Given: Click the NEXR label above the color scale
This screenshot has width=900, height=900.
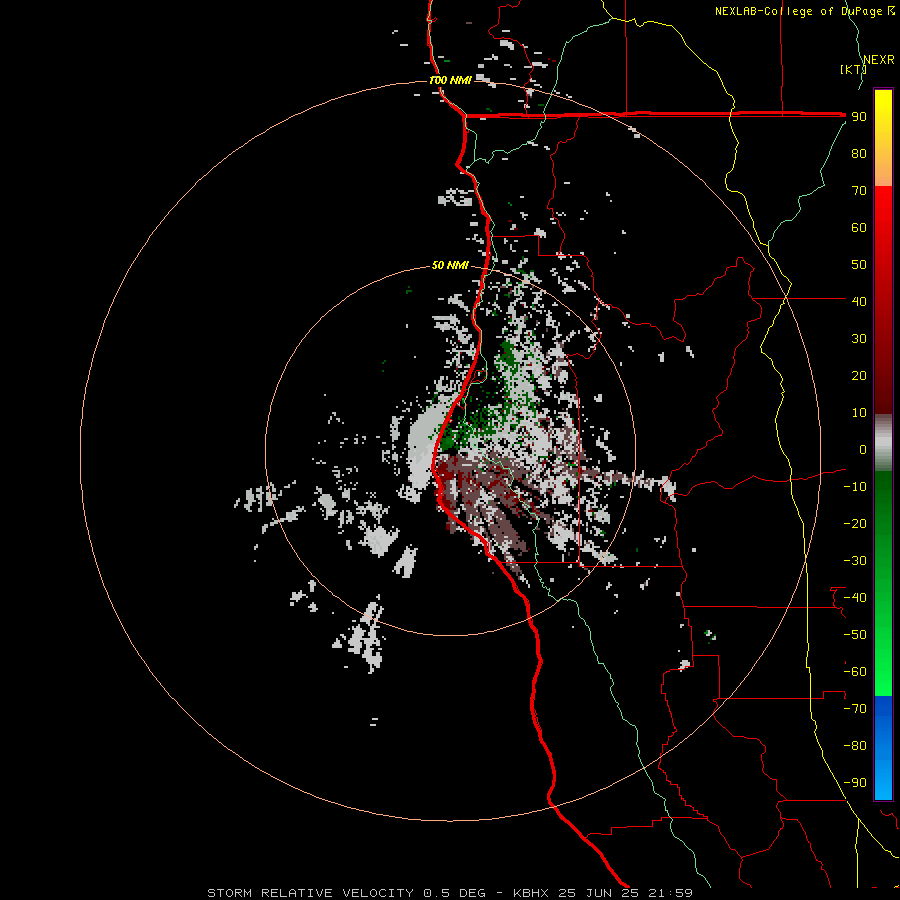Looking at the screenshot, I should [x=879, y=60].
